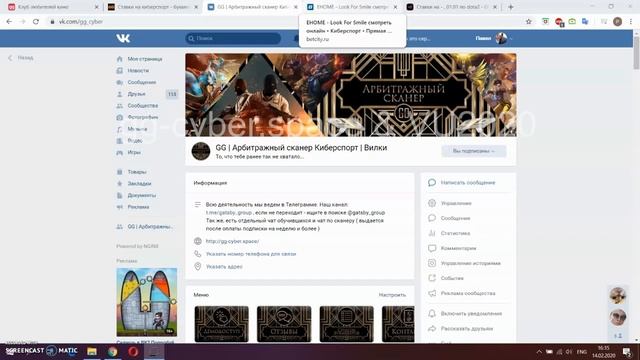Viewport: 640px width, 360px height.
Task: Open the t.me/gatsby_group Telegram link
Action: point(229,213)
